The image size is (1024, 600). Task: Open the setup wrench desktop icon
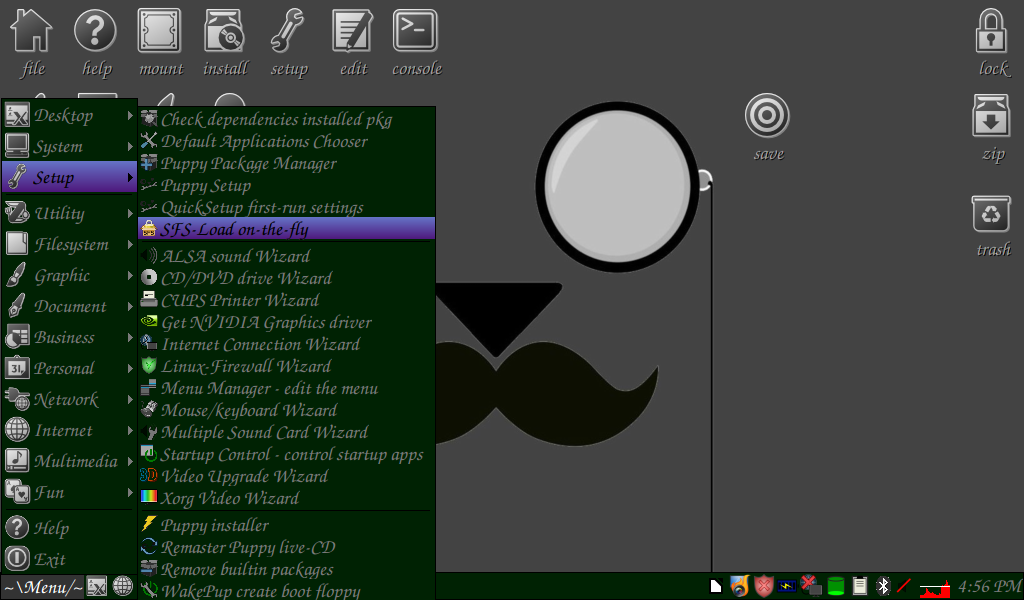click(288, 31)
